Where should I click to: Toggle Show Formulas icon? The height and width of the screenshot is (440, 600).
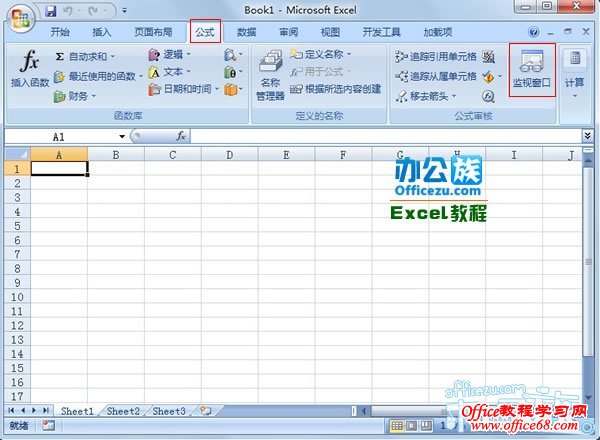click(x=488, y=57)
